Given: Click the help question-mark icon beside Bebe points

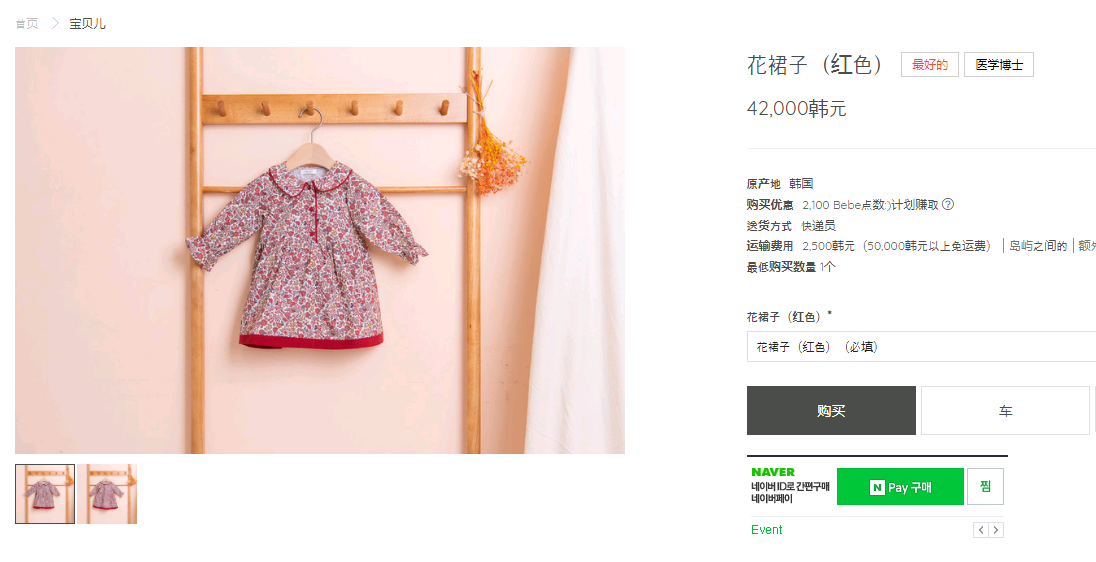Looking at the screenshot, I should point(948,205).
